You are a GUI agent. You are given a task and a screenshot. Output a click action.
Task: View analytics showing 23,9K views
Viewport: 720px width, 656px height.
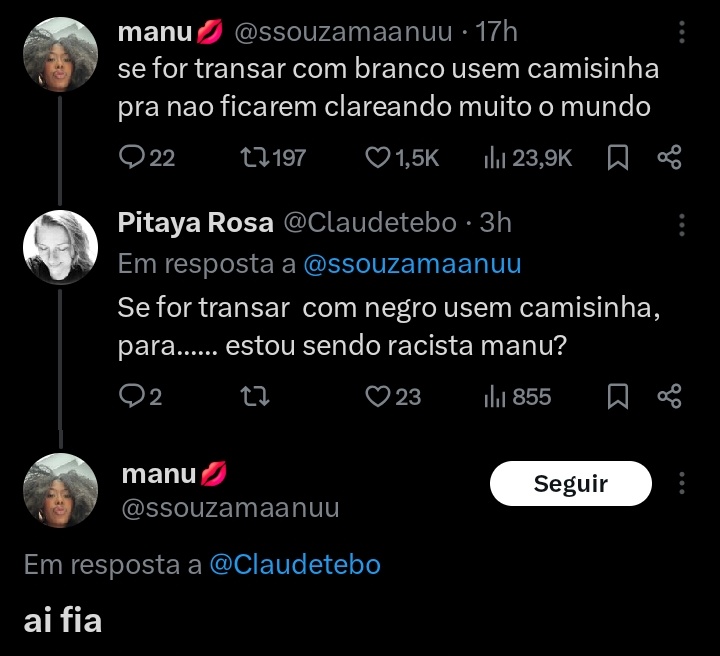pos(528,157)
